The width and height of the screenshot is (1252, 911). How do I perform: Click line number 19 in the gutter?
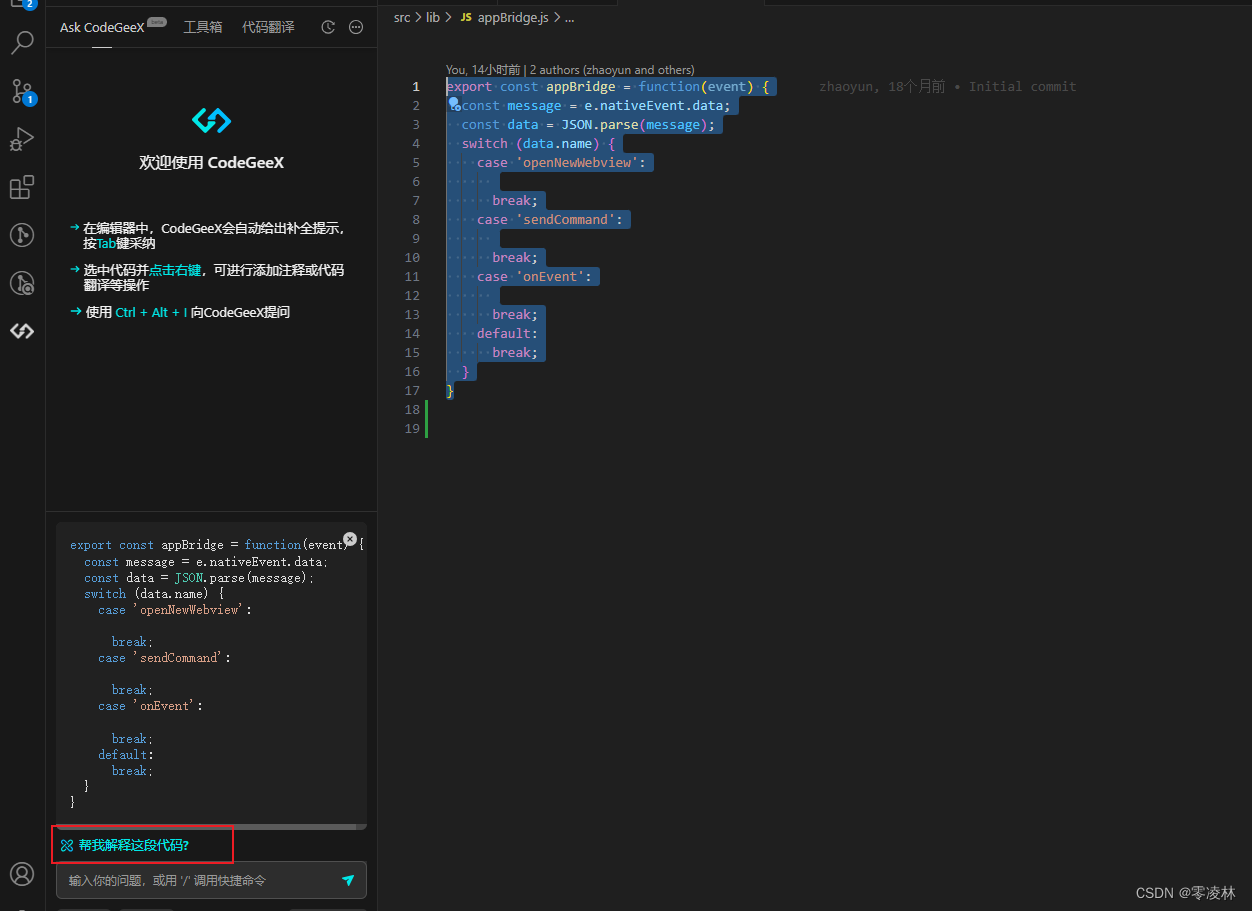(x=413, y=429)
